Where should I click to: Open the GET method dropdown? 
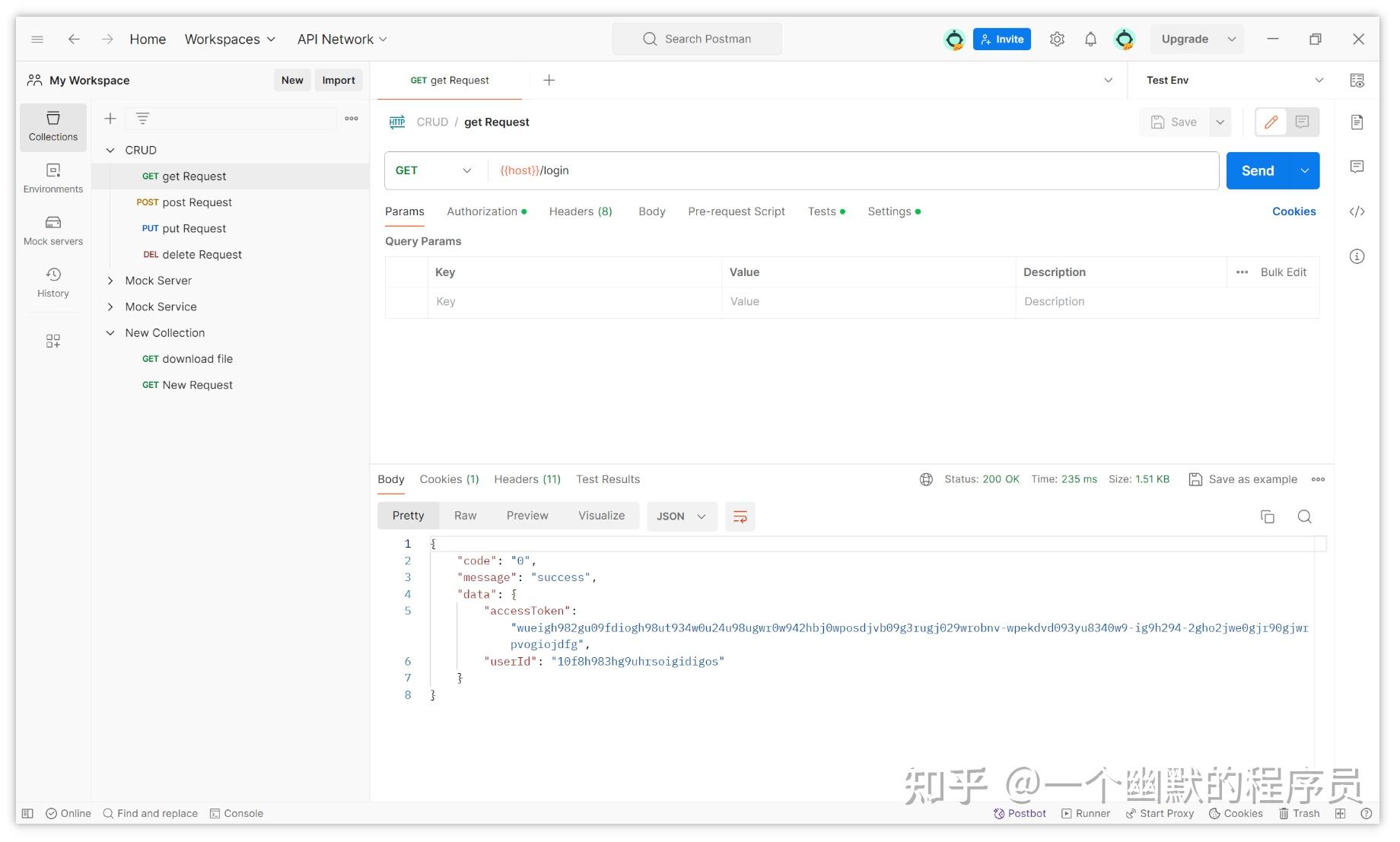click(x=434, y=170)
